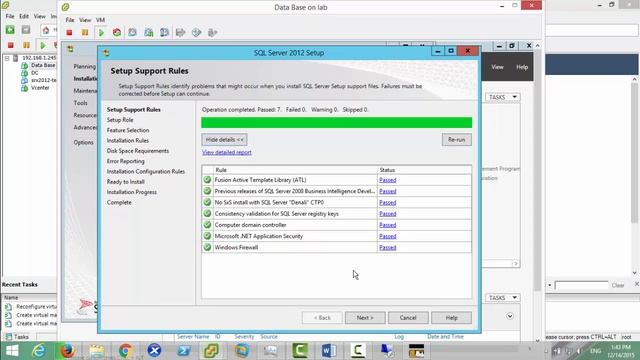Click the connect CD/DVD icon in console toolbar
The image size is (640, 360).
click(196, 32)
